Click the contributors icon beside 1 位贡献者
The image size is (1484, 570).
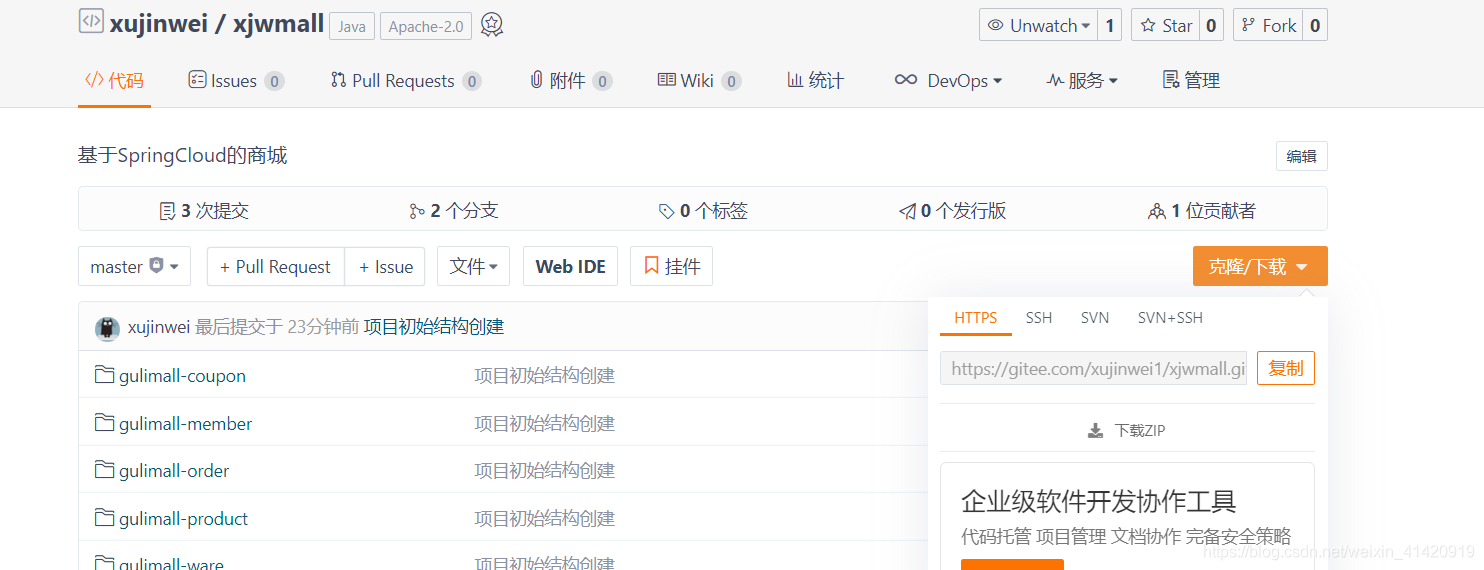click(x=1157, y=211)
